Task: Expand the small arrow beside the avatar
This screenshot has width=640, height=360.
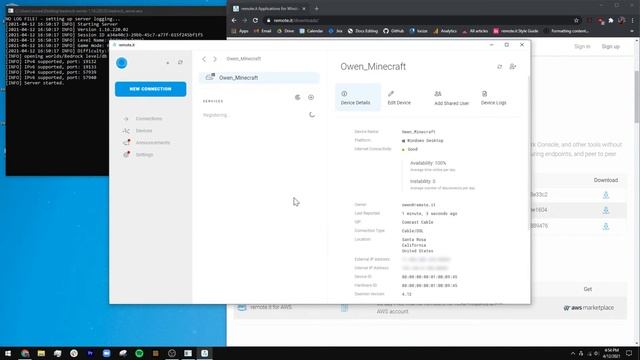Action: (167, 62)
